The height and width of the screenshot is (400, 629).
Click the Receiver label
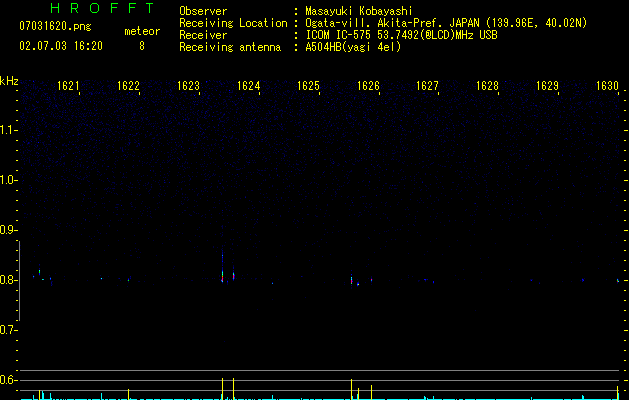pos(203,35)
